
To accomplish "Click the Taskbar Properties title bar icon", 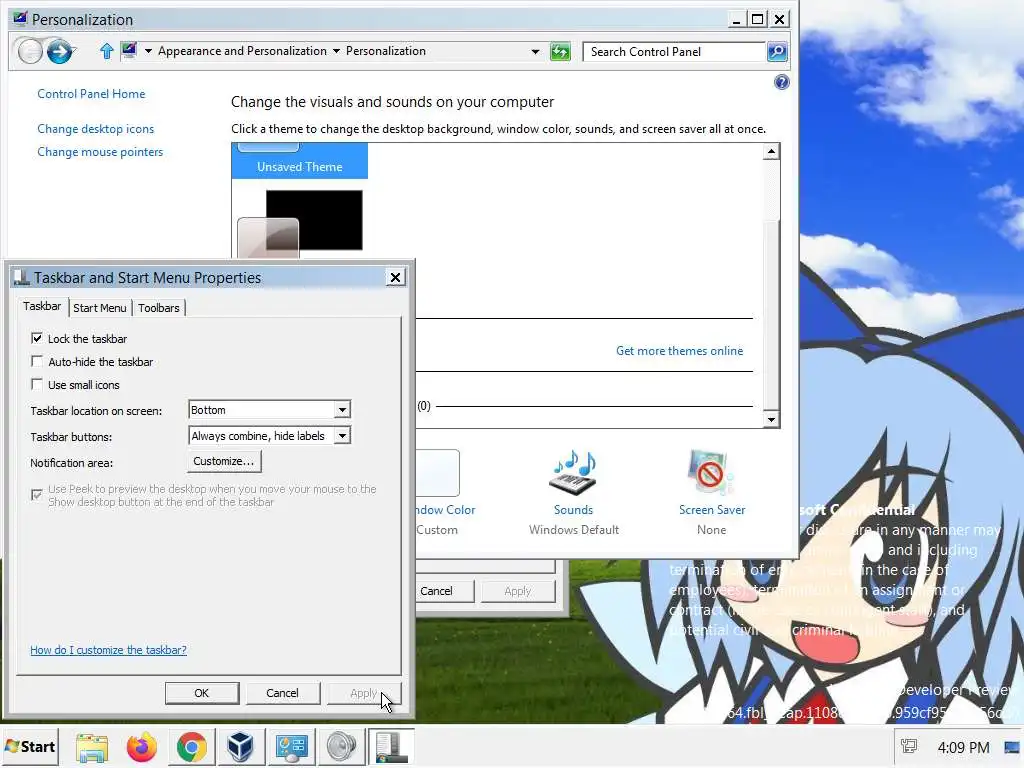I will 22,278.
